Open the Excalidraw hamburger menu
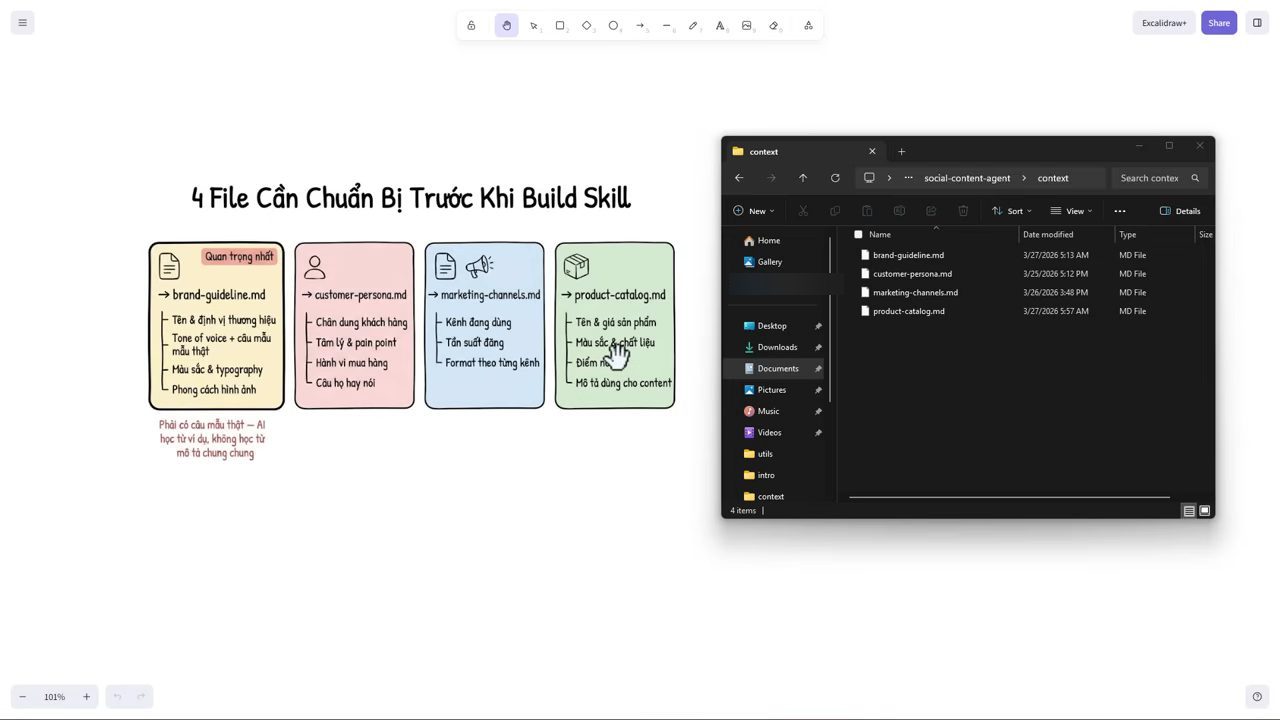Viewport: 1280px width, 720px height. (22, 23)
